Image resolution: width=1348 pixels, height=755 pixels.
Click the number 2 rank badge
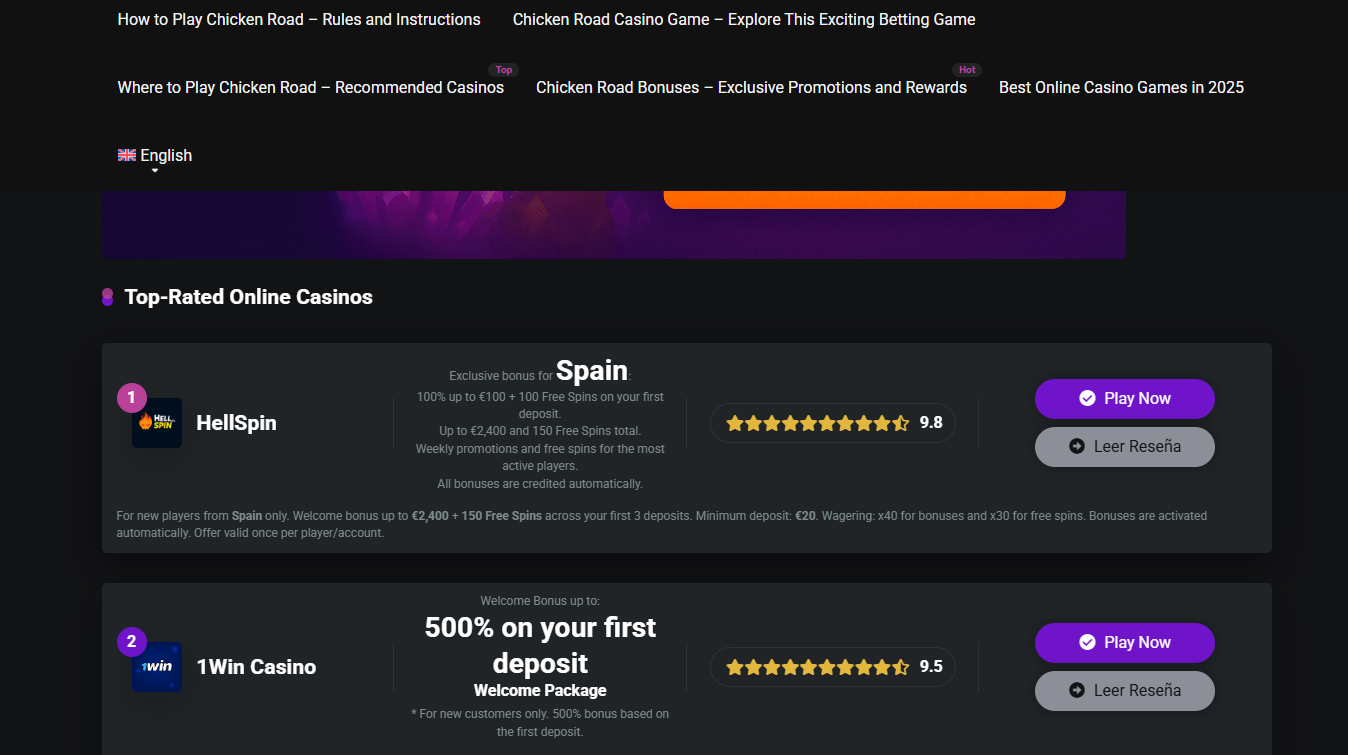(132, 642)
